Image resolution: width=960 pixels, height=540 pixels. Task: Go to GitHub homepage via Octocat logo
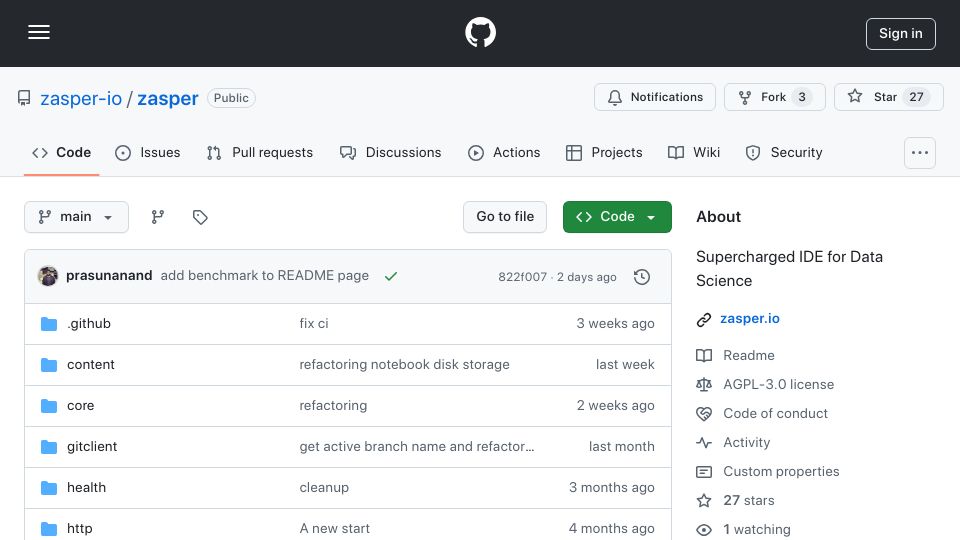pyautogui.click(x=480, y=32)
